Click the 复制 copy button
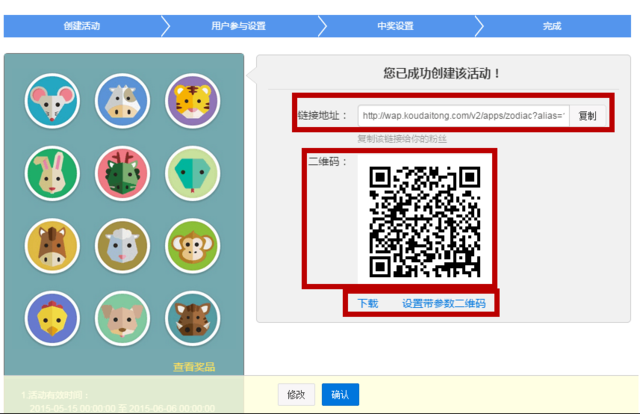Viewport: 640px width, 414px height. point(587,116)
